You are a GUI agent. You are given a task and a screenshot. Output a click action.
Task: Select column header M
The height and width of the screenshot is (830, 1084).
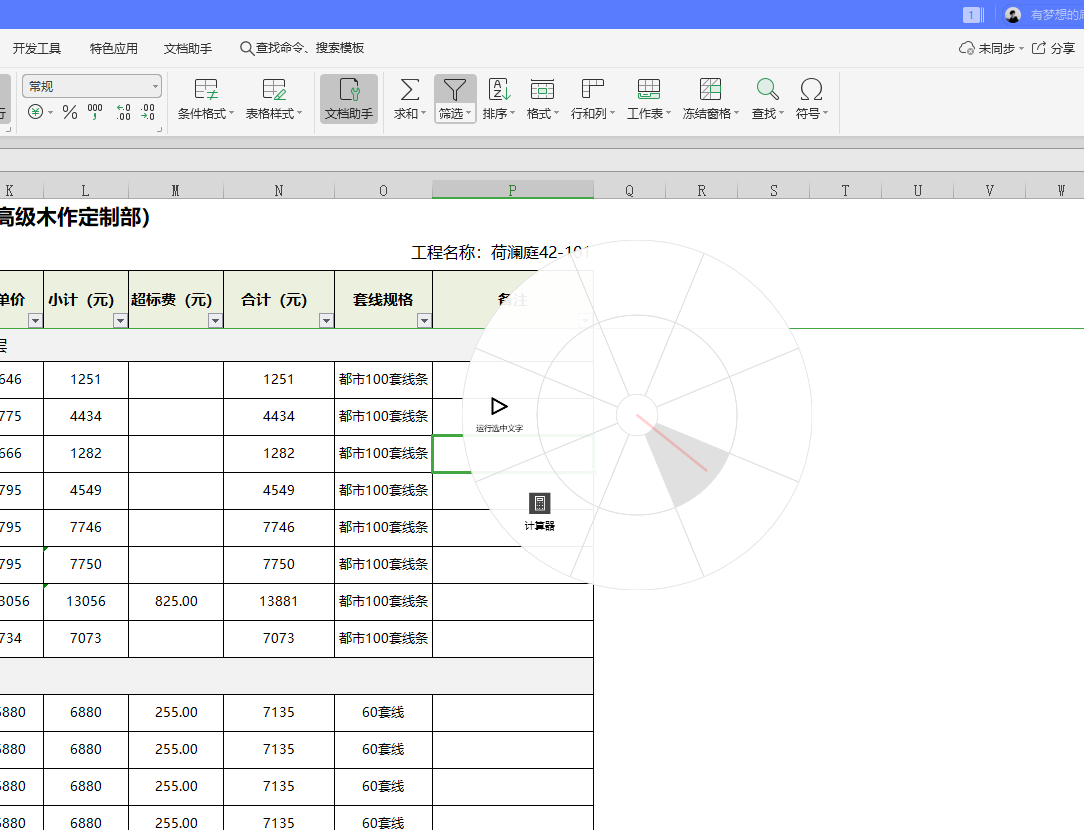point(176,190)
